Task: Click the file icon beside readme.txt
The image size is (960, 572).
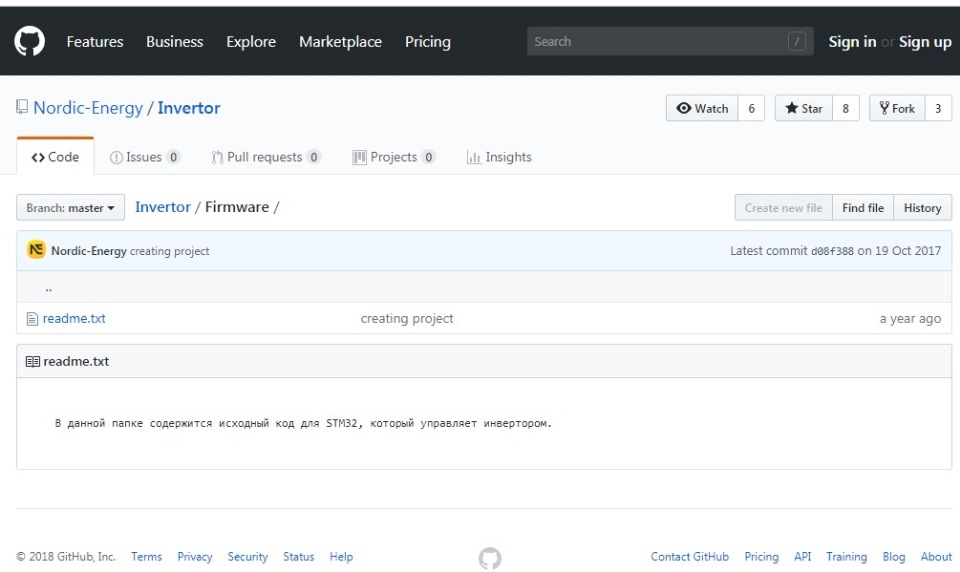Action: [x=32, y=319]
